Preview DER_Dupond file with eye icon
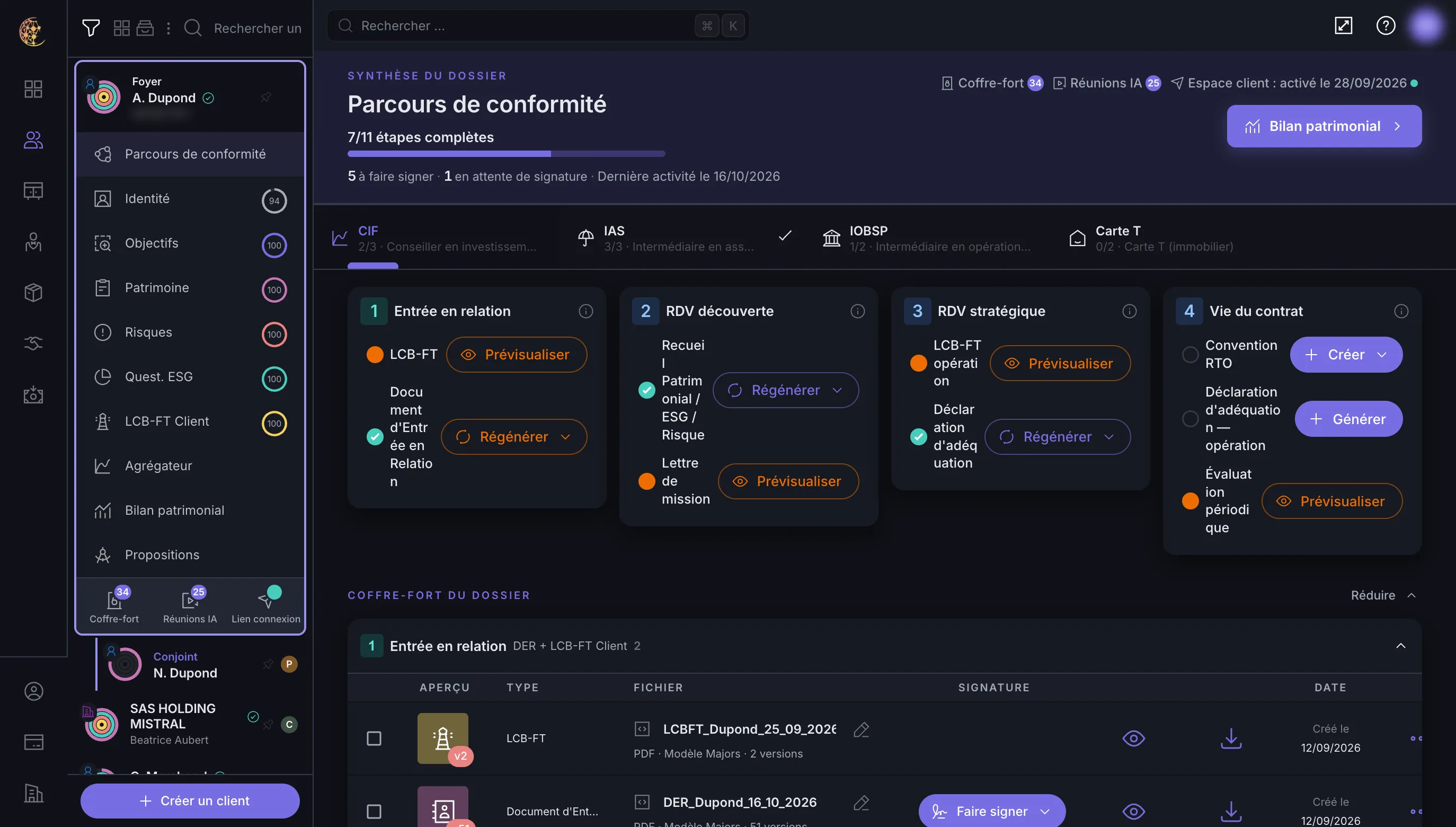The width and height of the screenshot is (1456, 827). click(x=1133, y=812)
